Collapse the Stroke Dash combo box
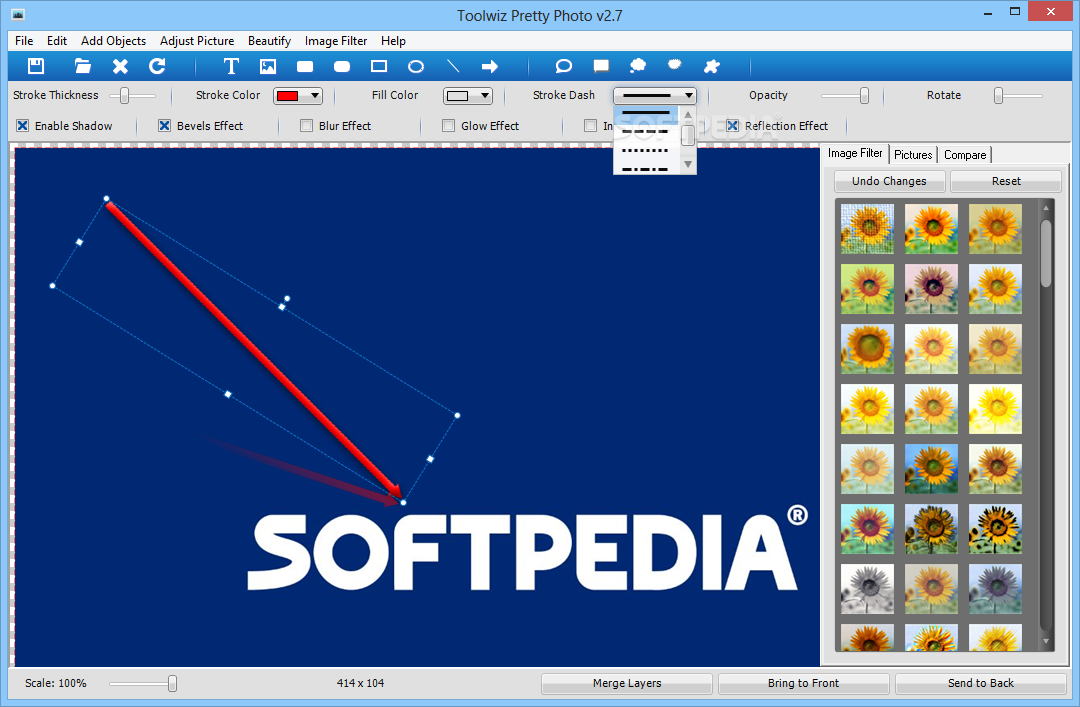1080x707 pixels. [x=655, y=96]
